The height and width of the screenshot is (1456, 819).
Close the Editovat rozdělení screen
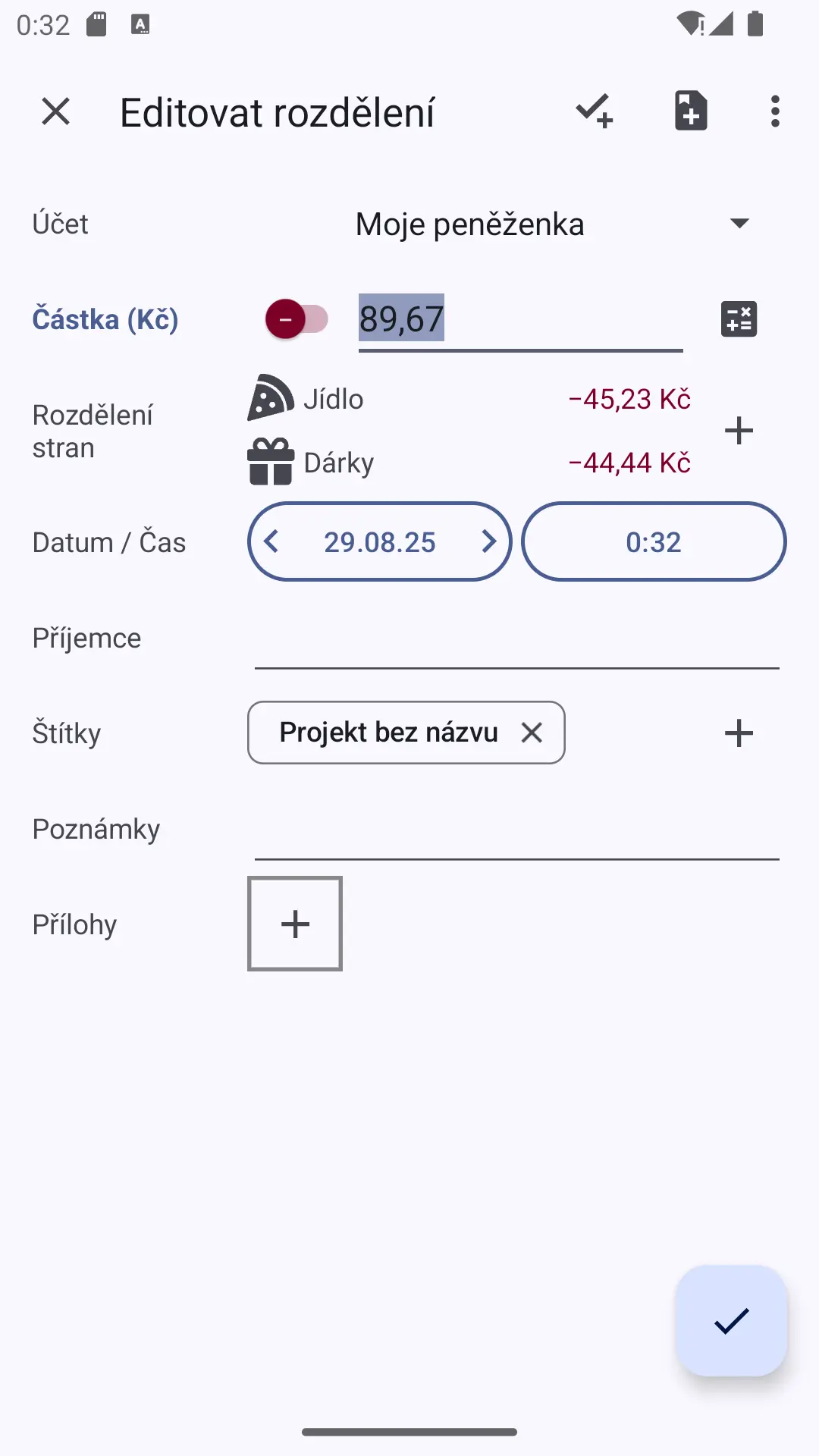(x=56, y=111)
